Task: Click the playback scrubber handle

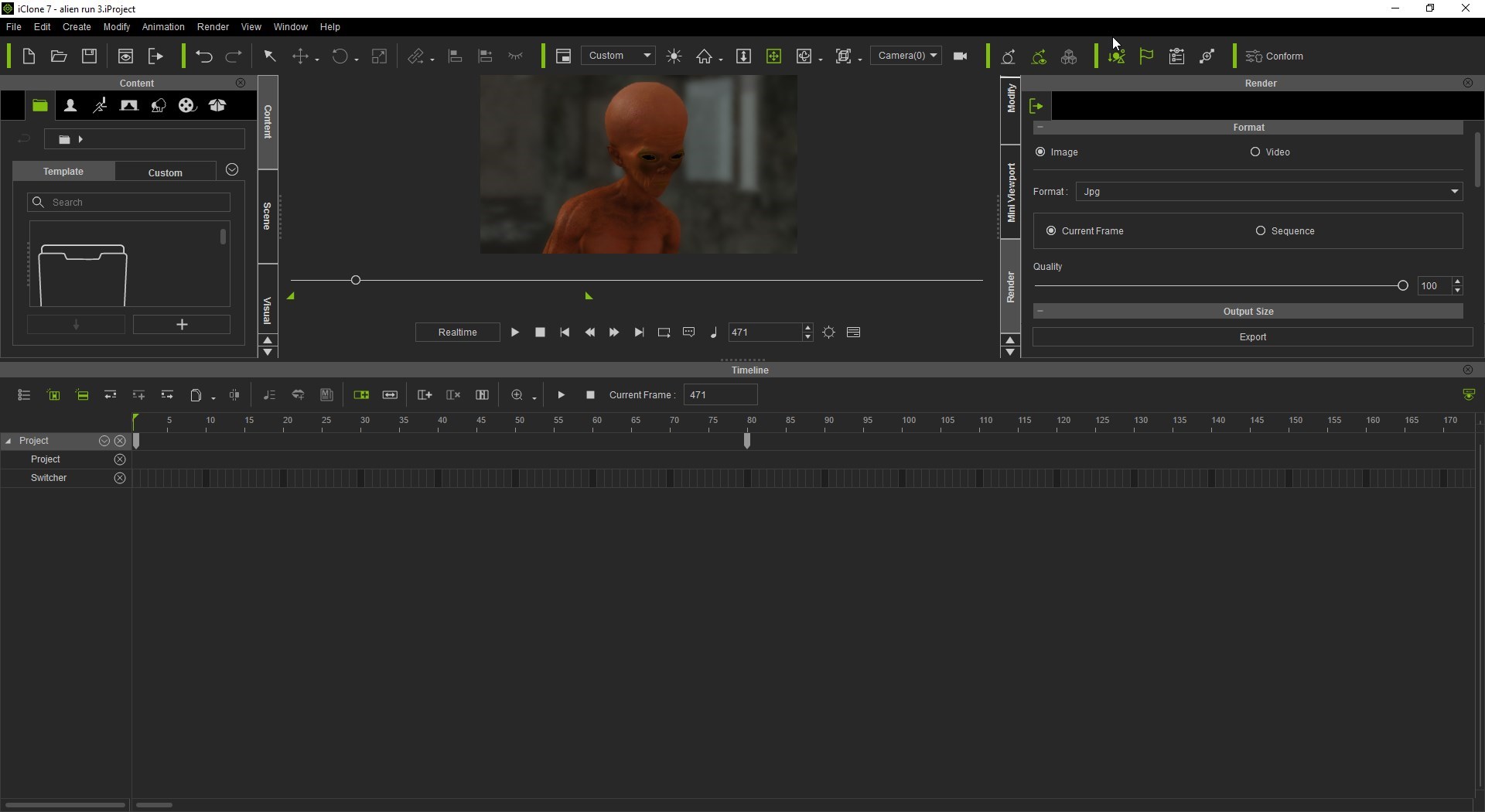Action: coord(356,280)
